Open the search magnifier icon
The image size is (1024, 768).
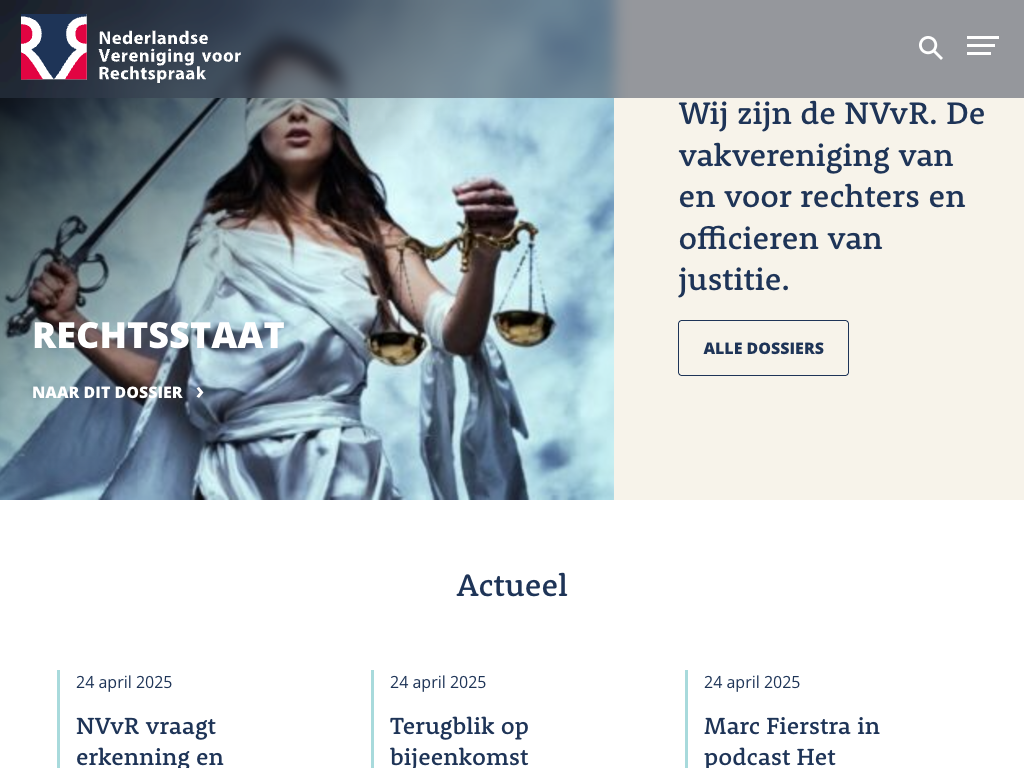click(x=931, y=48)
